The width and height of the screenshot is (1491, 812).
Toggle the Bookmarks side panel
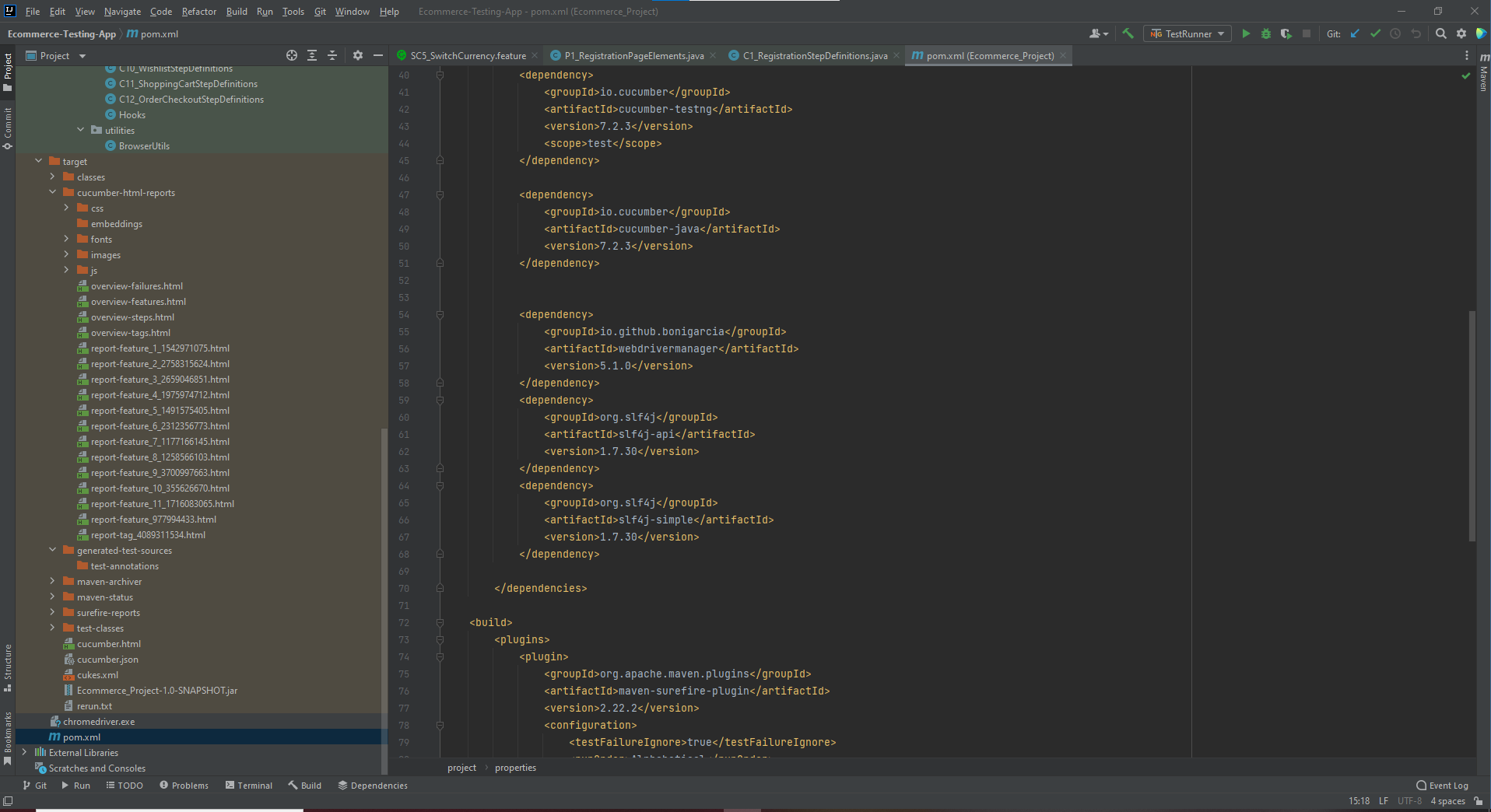[x=8, y=738]
